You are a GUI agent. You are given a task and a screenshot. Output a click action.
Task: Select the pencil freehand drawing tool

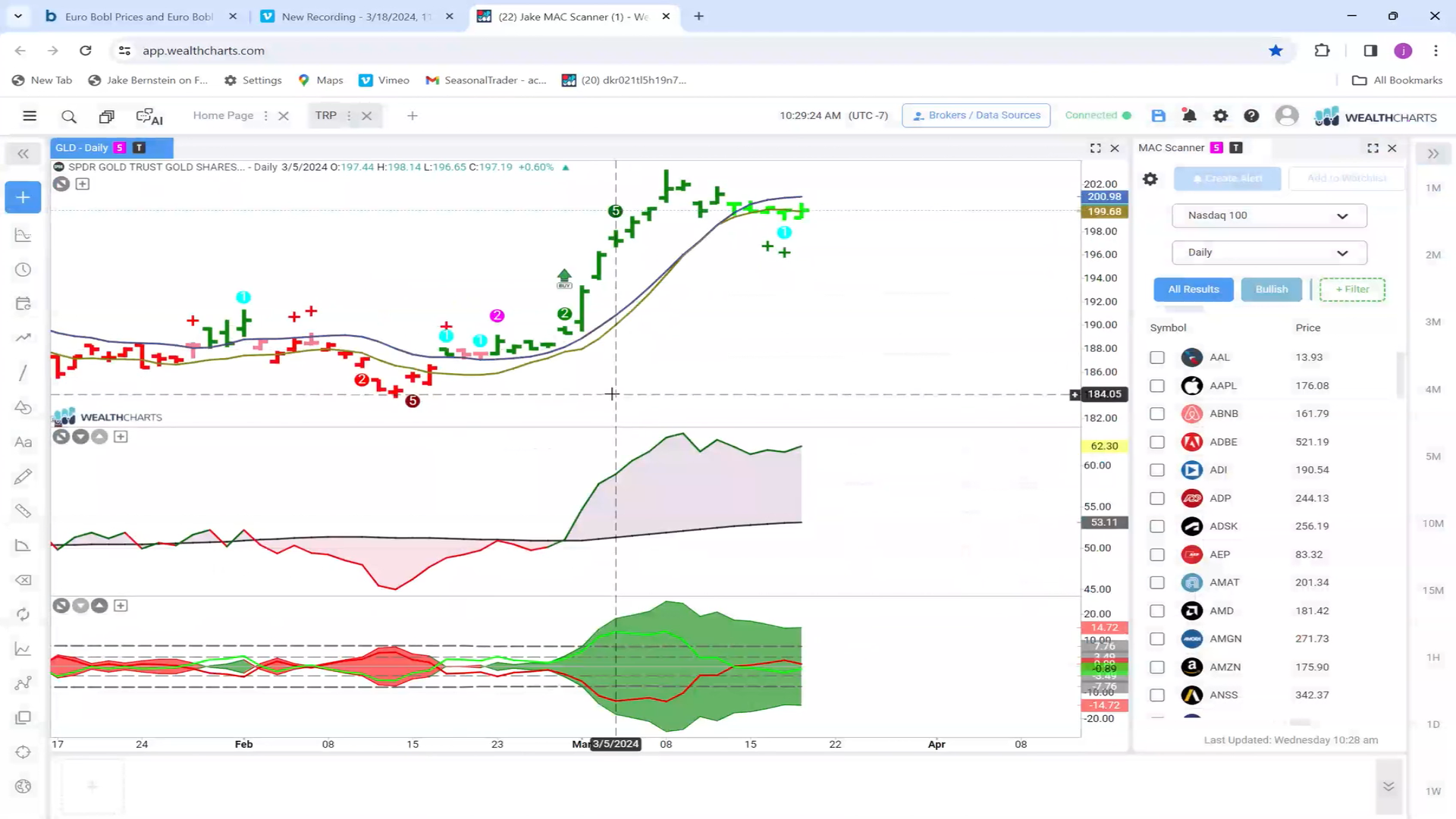click(23, 476)
